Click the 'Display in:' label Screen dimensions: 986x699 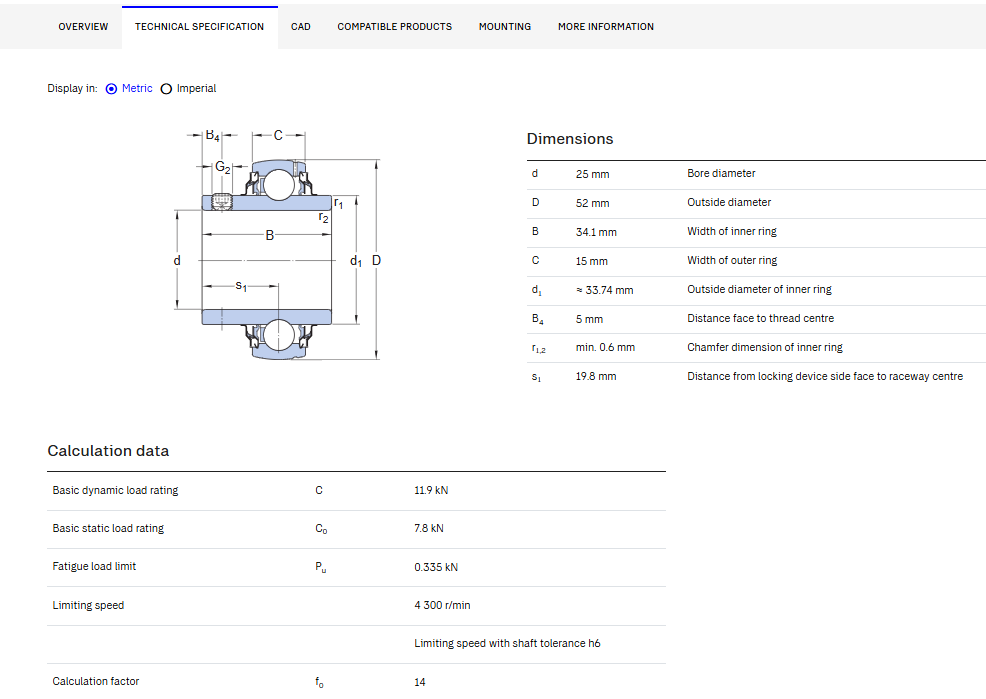tap(72, 89)
